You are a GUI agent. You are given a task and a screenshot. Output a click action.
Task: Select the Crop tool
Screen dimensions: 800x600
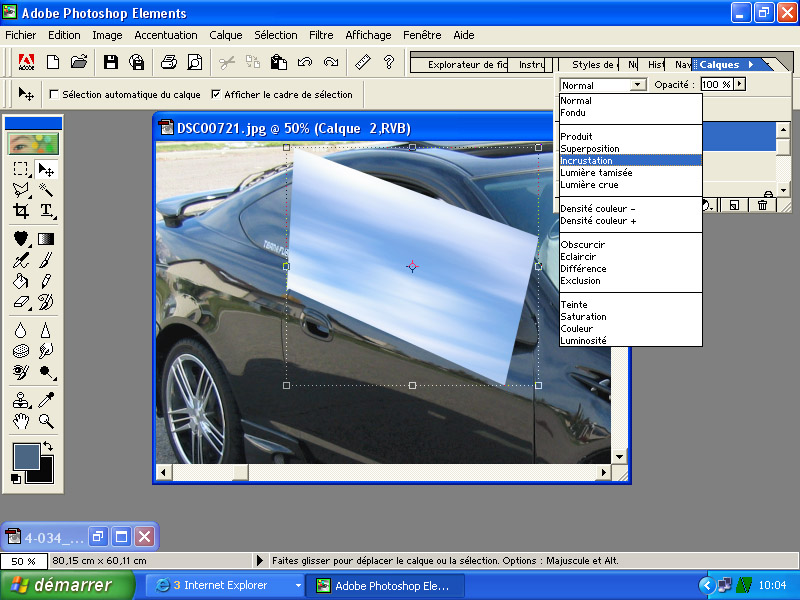(20, 211)
